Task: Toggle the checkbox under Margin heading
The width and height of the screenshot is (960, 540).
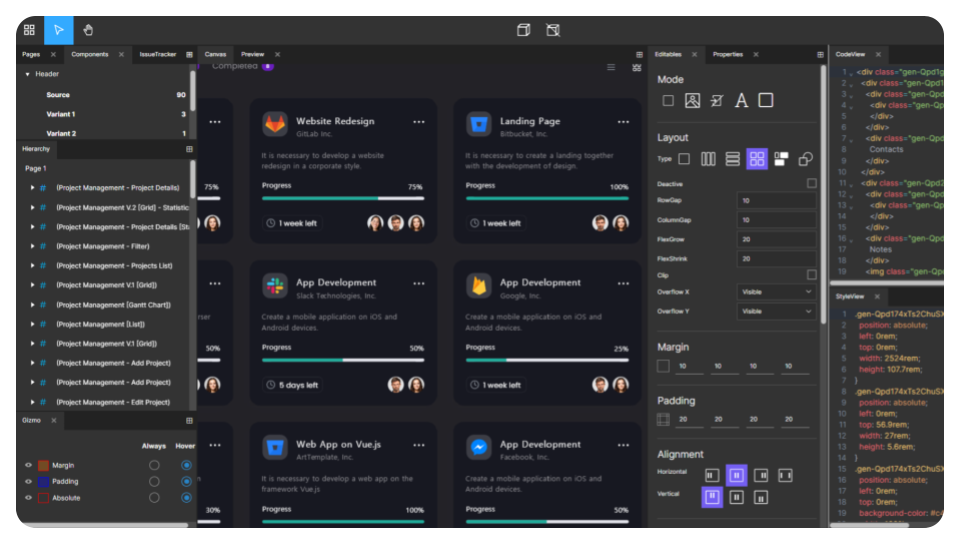Action: click(663, 366)
